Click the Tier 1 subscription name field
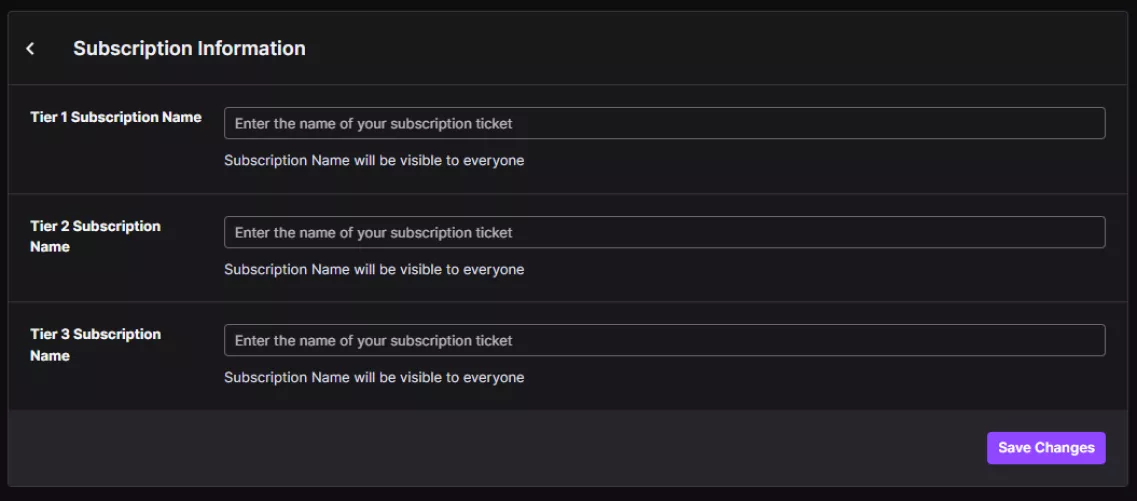This screenshot has width=1137, height=501. pyautogui.click(x=664, y=123)
